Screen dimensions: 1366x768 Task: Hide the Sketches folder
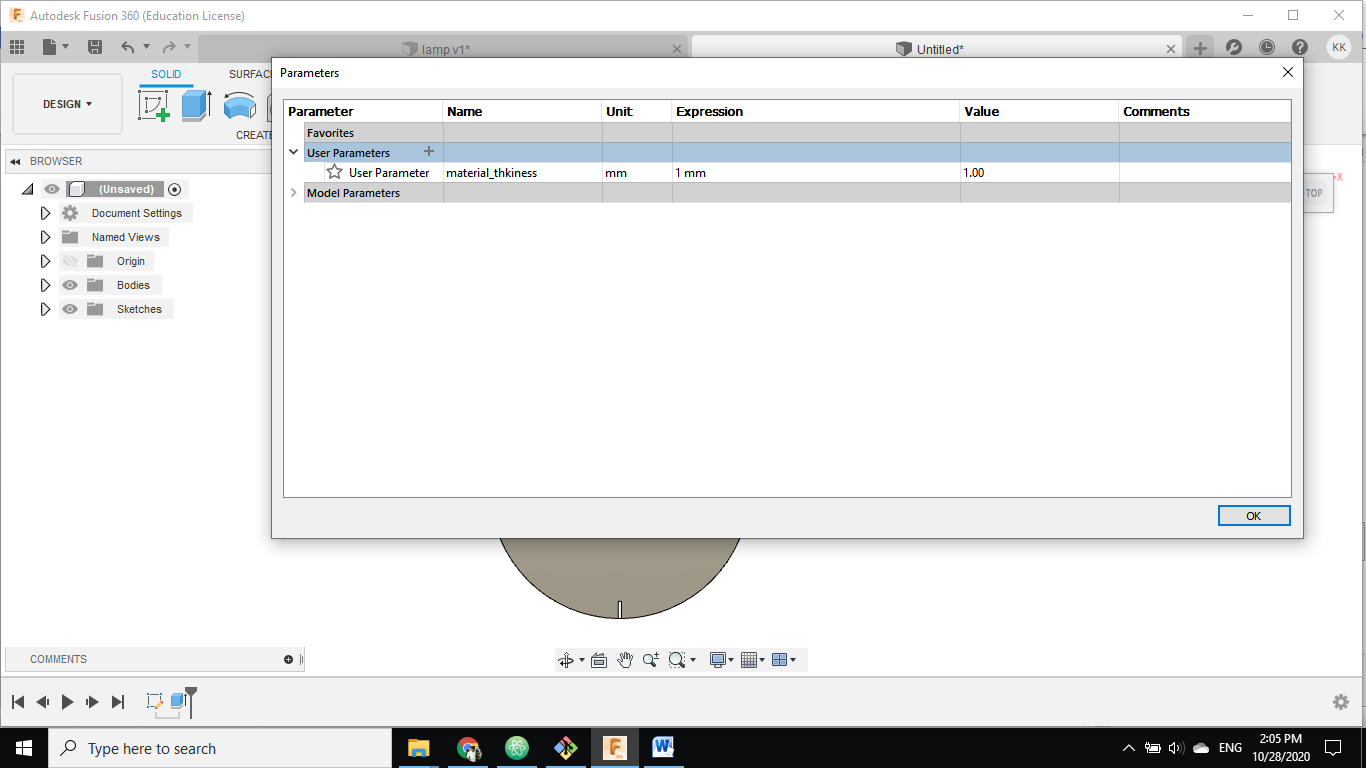click(70, 309)
